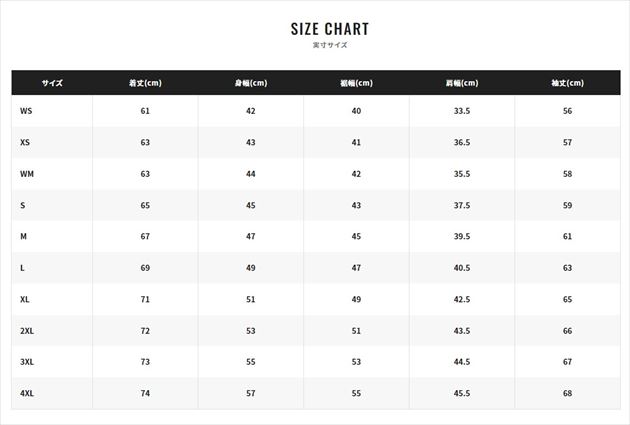Click the L size row label
Image resolution: width=630 pixels, height=425 pixels.
22,268
